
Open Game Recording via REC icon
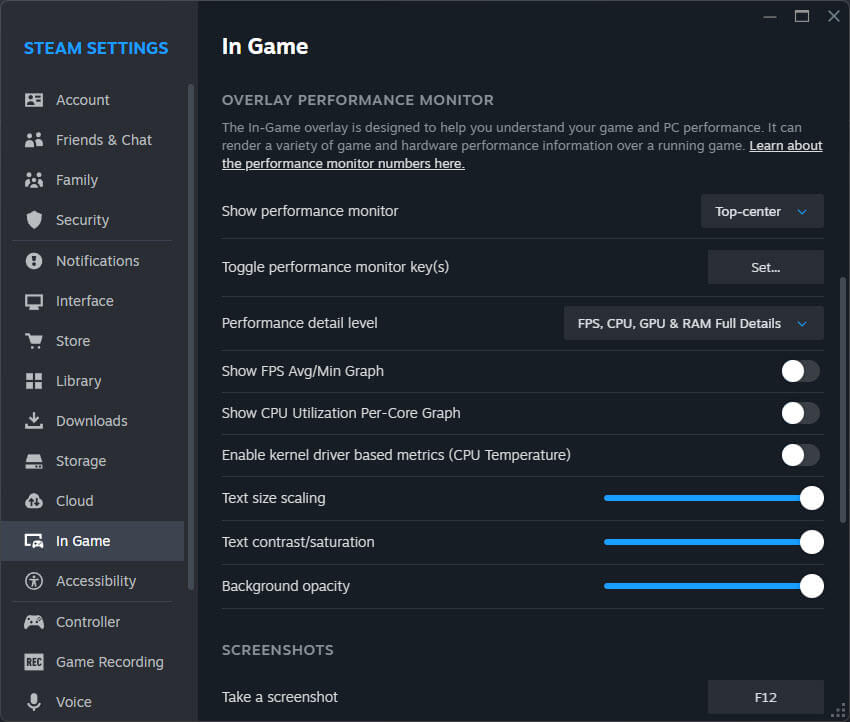coord(34,662)
